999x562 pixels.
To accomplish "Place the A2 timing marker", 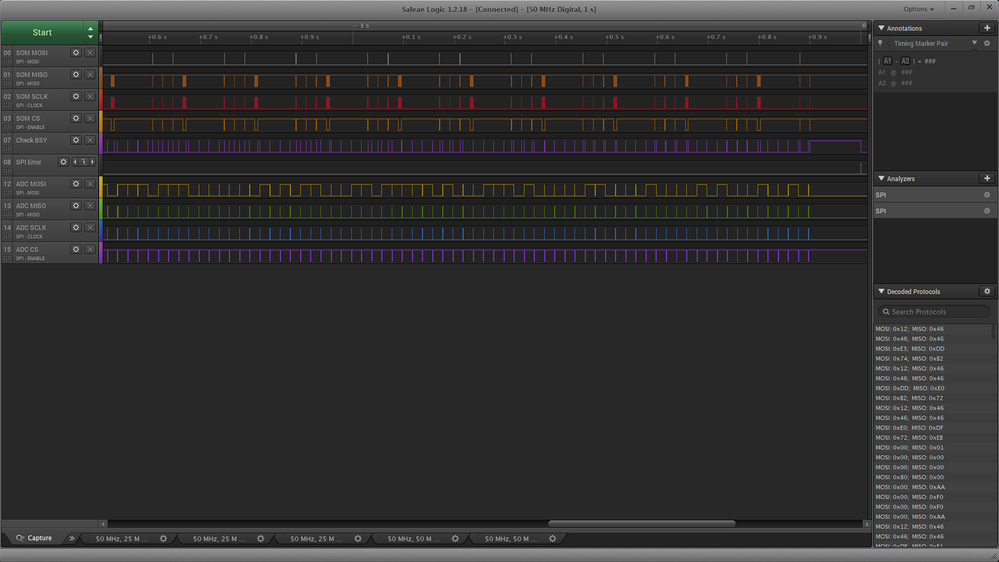I will click(905, 61).
